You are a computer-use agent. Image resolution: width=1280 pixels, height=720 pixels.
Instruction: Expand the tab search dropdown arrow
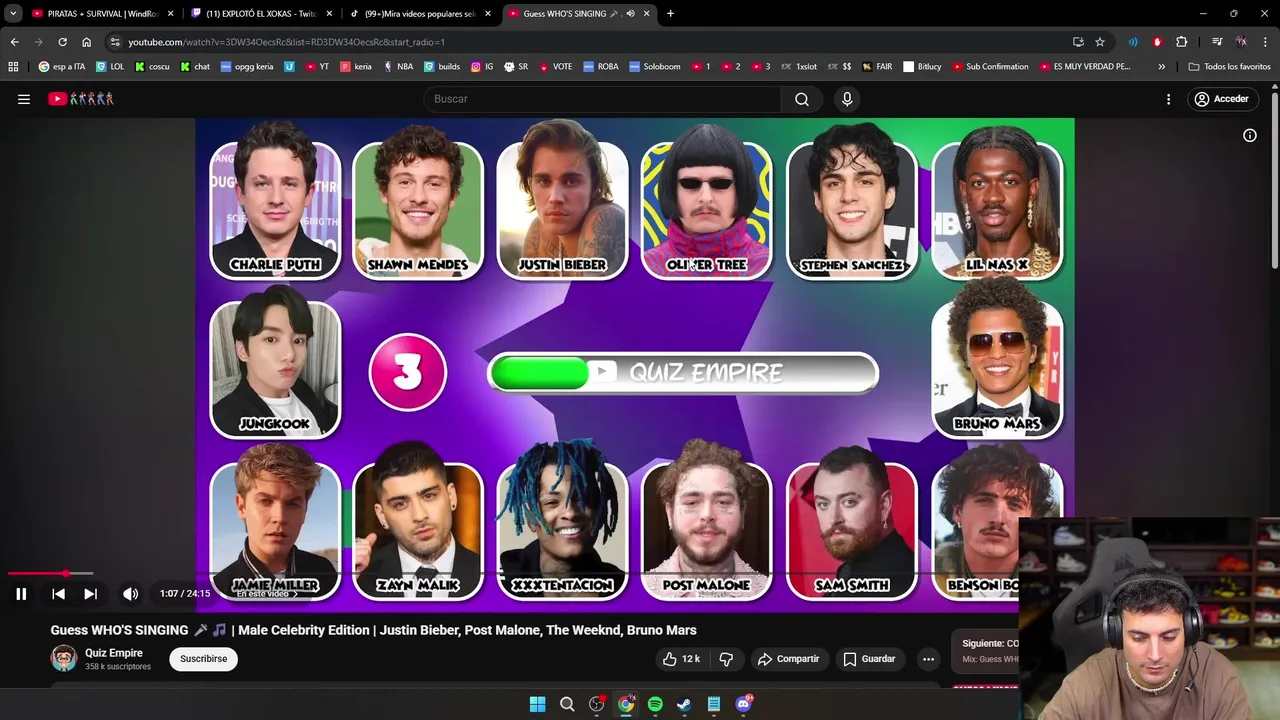[13, 14]
